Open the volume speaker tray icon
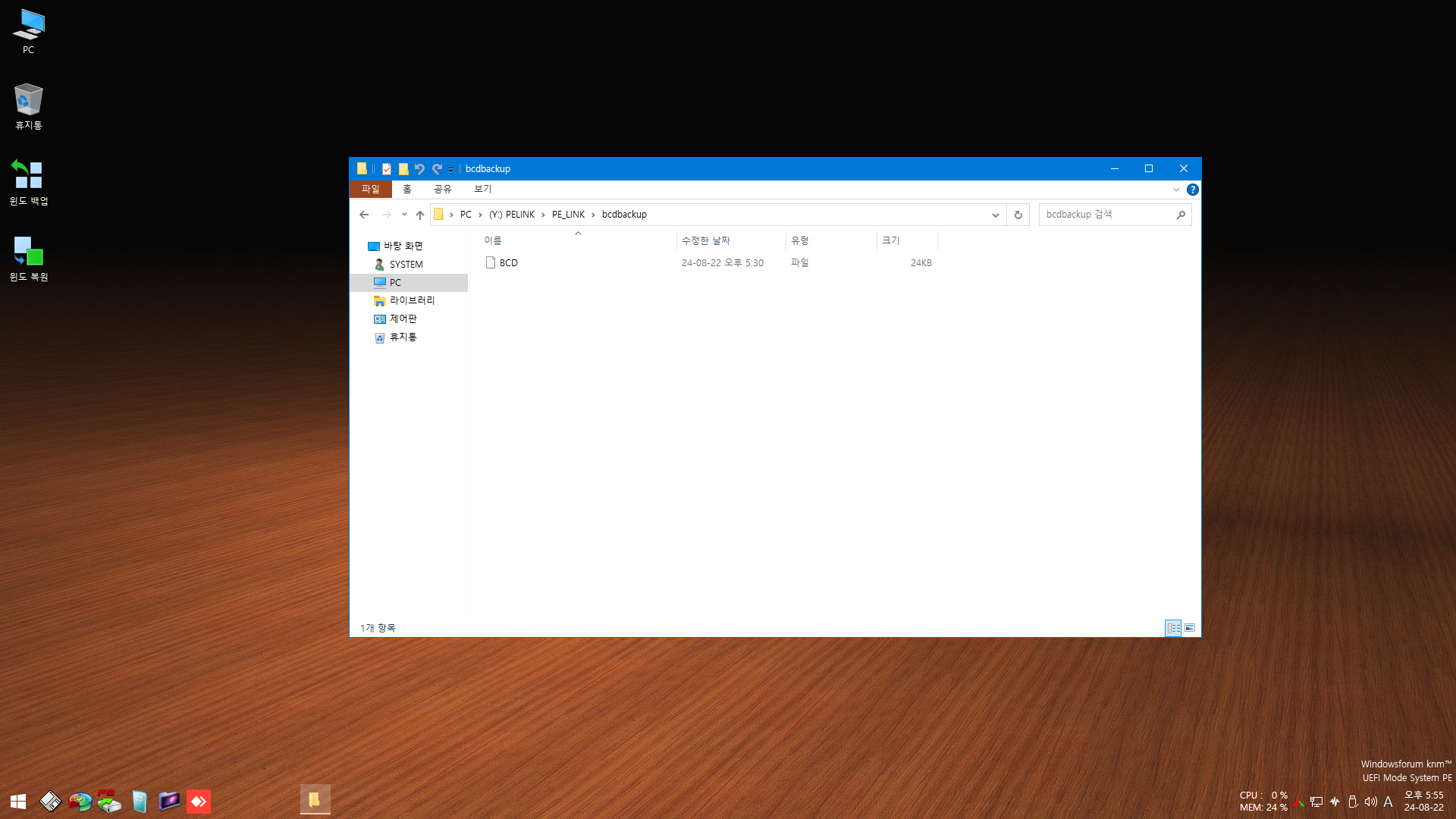1456x819 pixels. click(x=1370, y=802)
